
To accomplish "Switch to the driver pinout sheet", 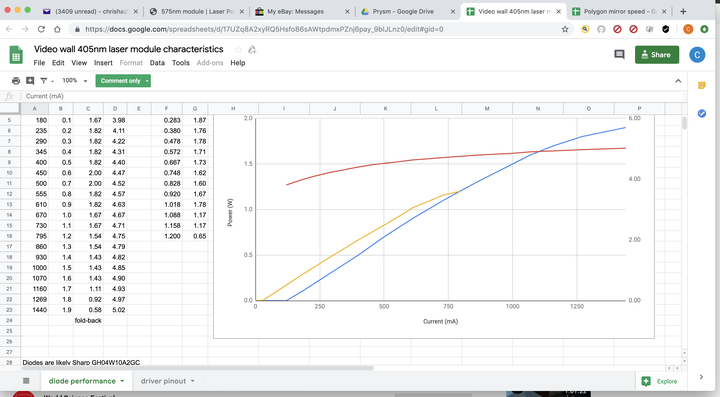I will pos(163,381).
